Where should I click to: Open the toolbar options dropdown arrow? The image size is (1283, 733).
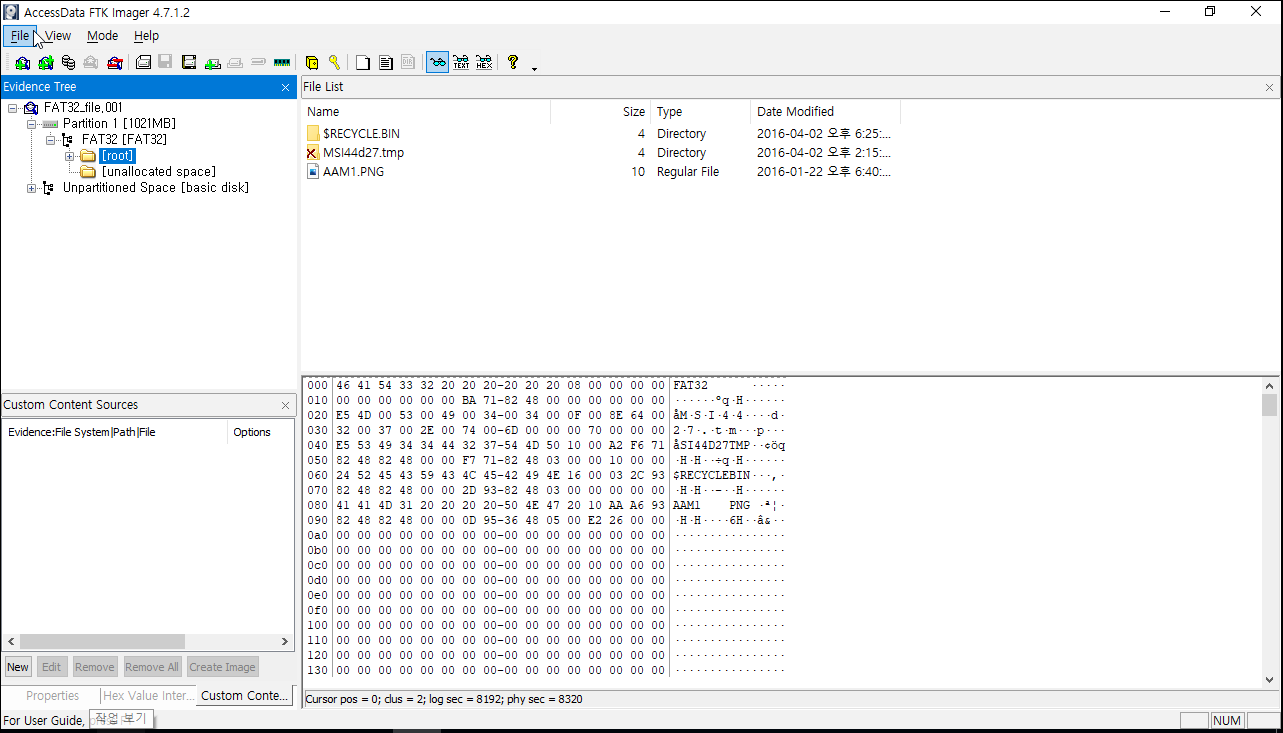coord(534,68)
